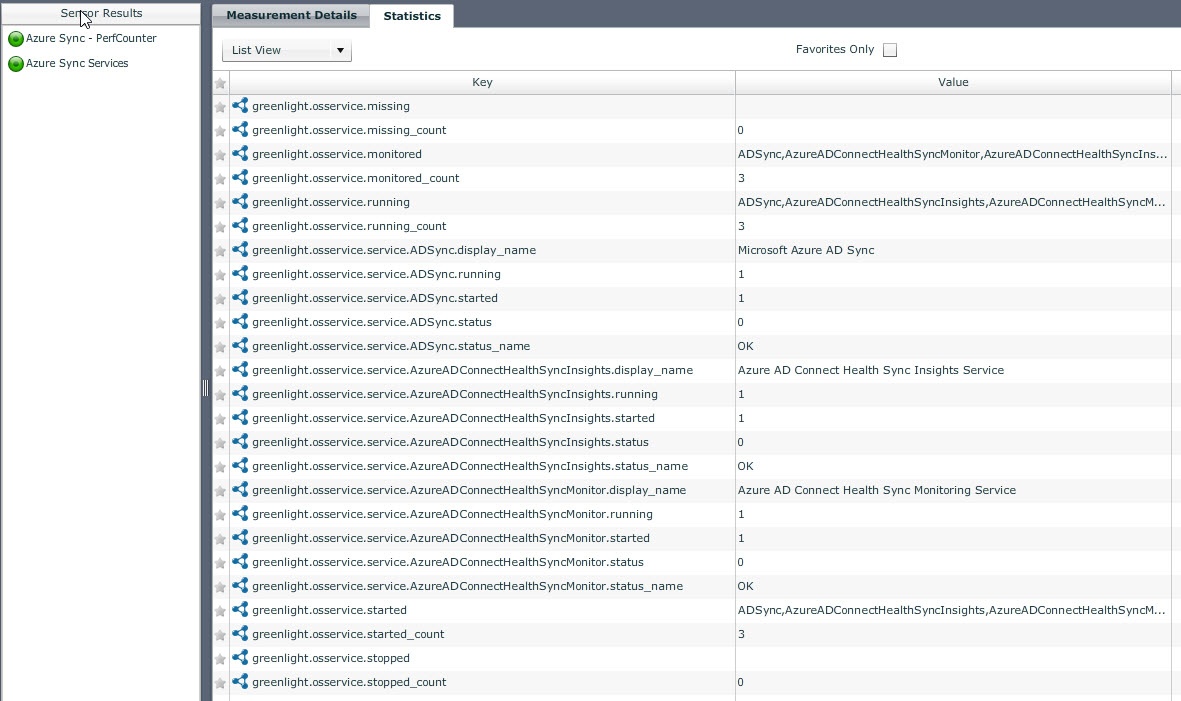Click node icon beside greenlight.osservice.stopped_count
This screenshot has height=701, width=1181.
pos(240,682)
